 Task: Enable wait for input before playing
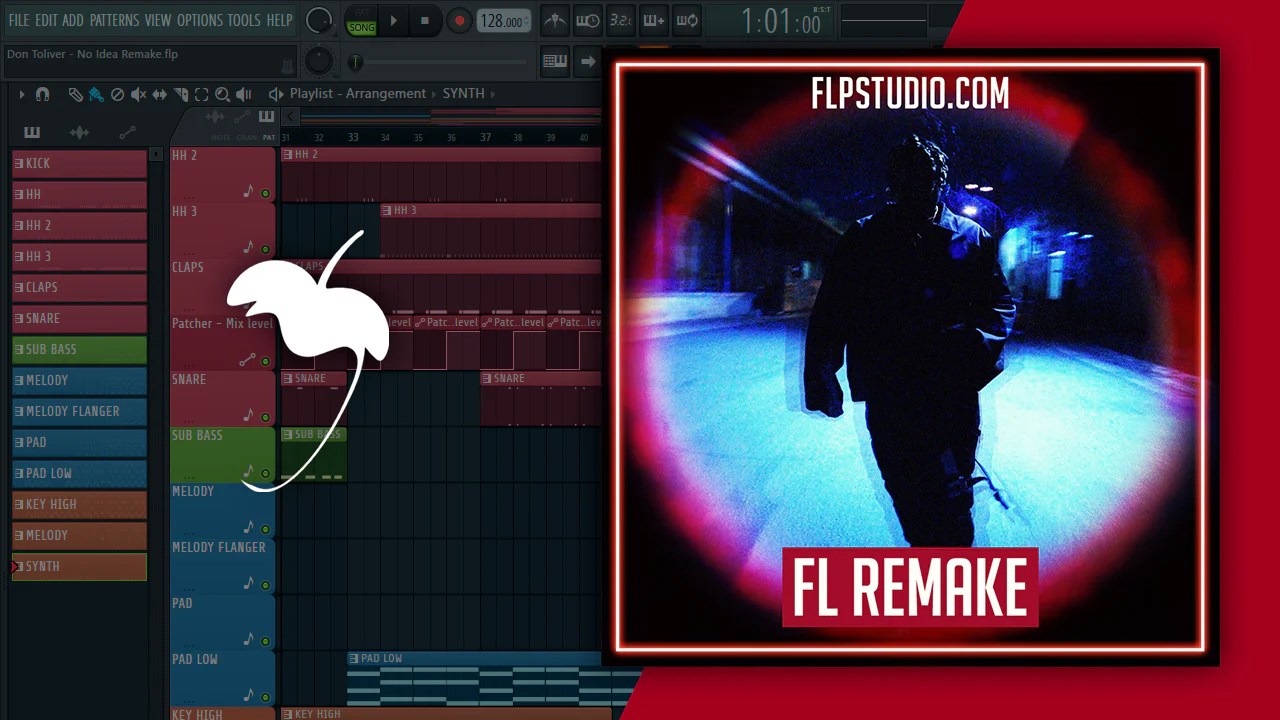[588, 20]
